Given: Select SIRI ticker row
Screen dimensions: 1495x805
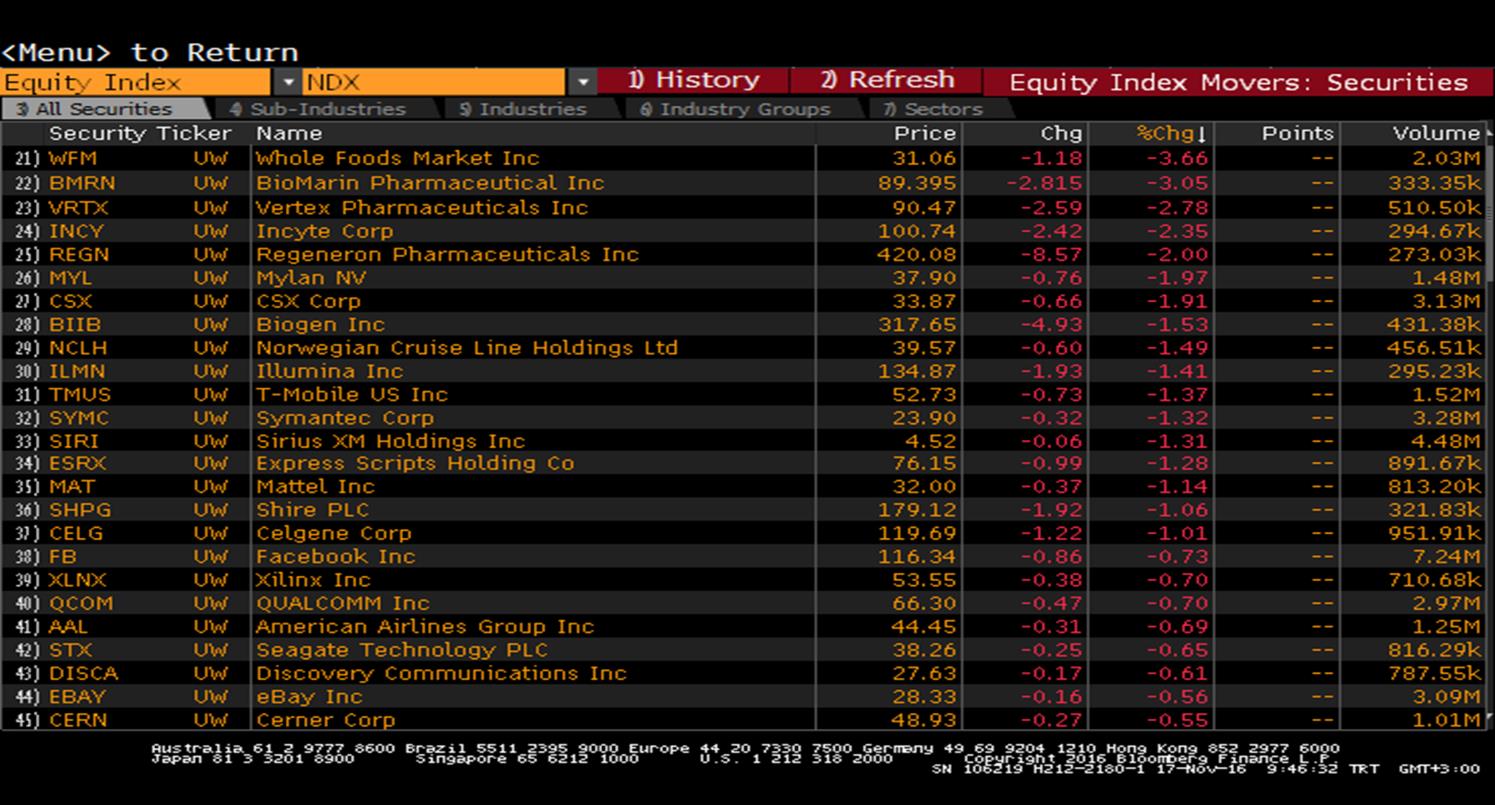Looking at the screenshot, I should click(x=74, y=441).
